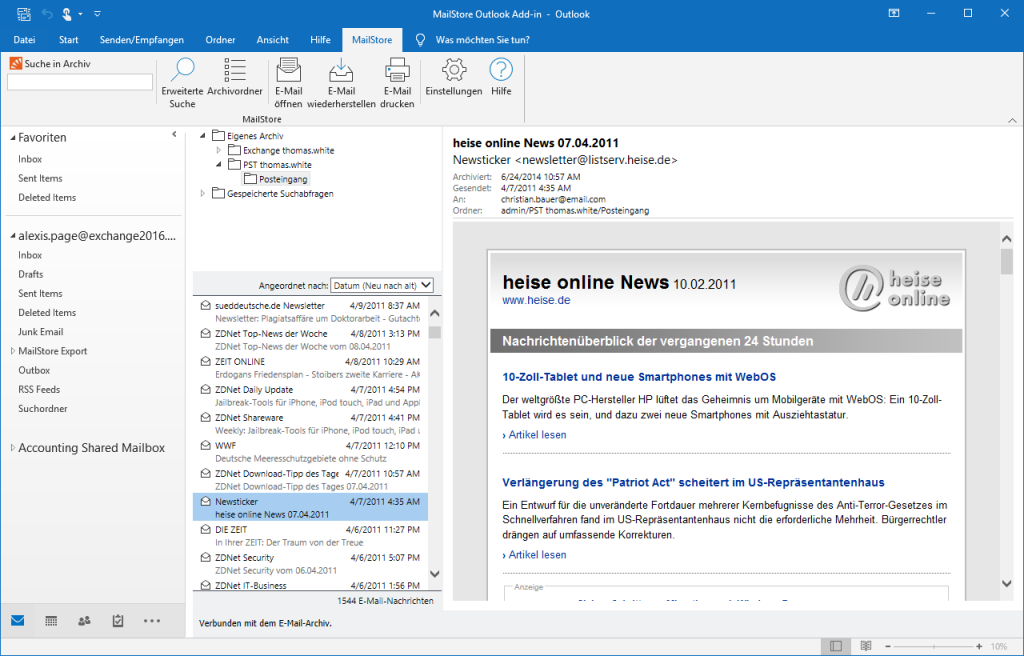The image size is (1024, 656).
Task: Open the People view icon
Action: coord(84,621)
